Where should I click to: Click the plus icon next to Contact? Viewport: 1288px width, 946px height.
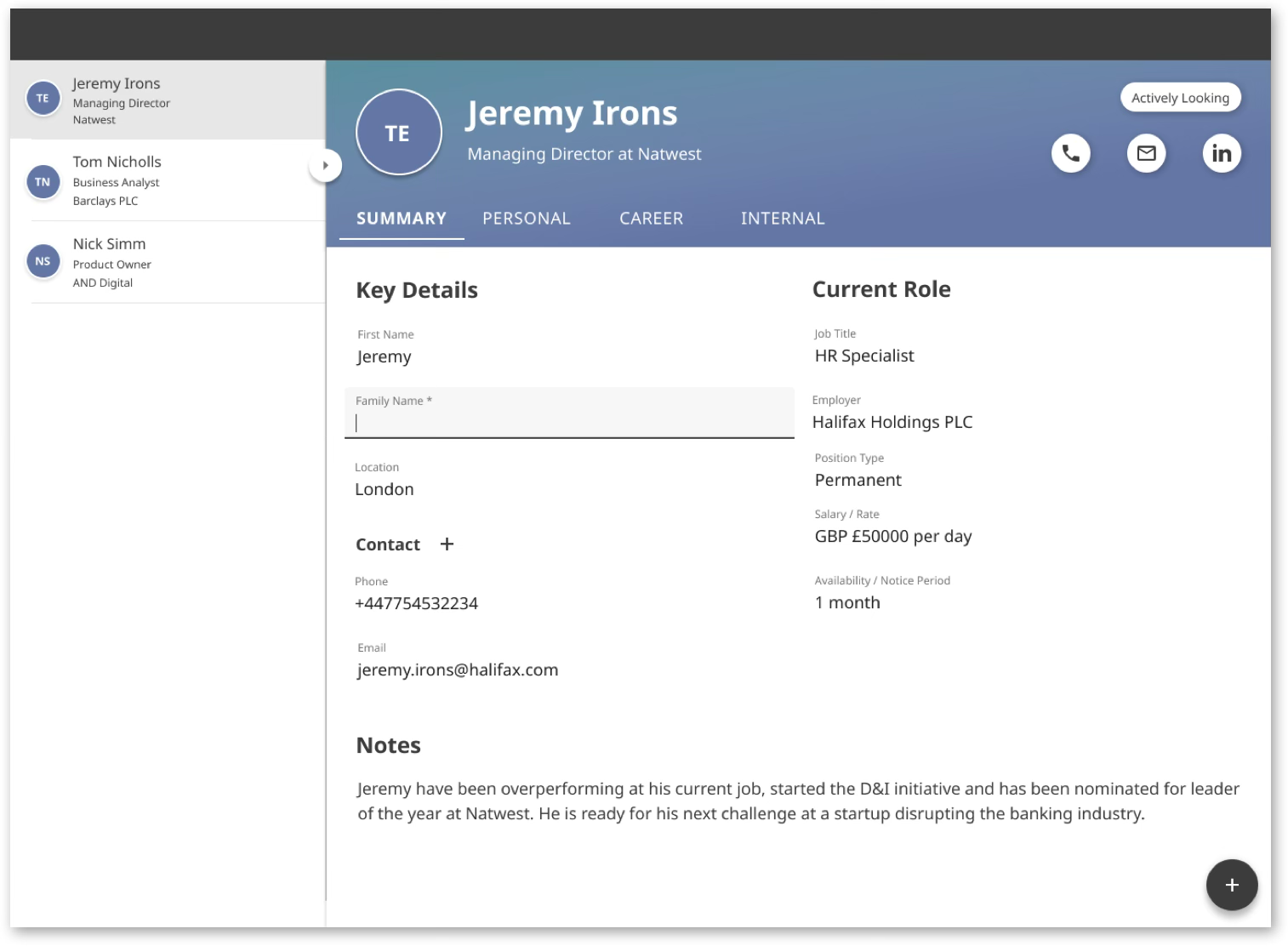447,544
